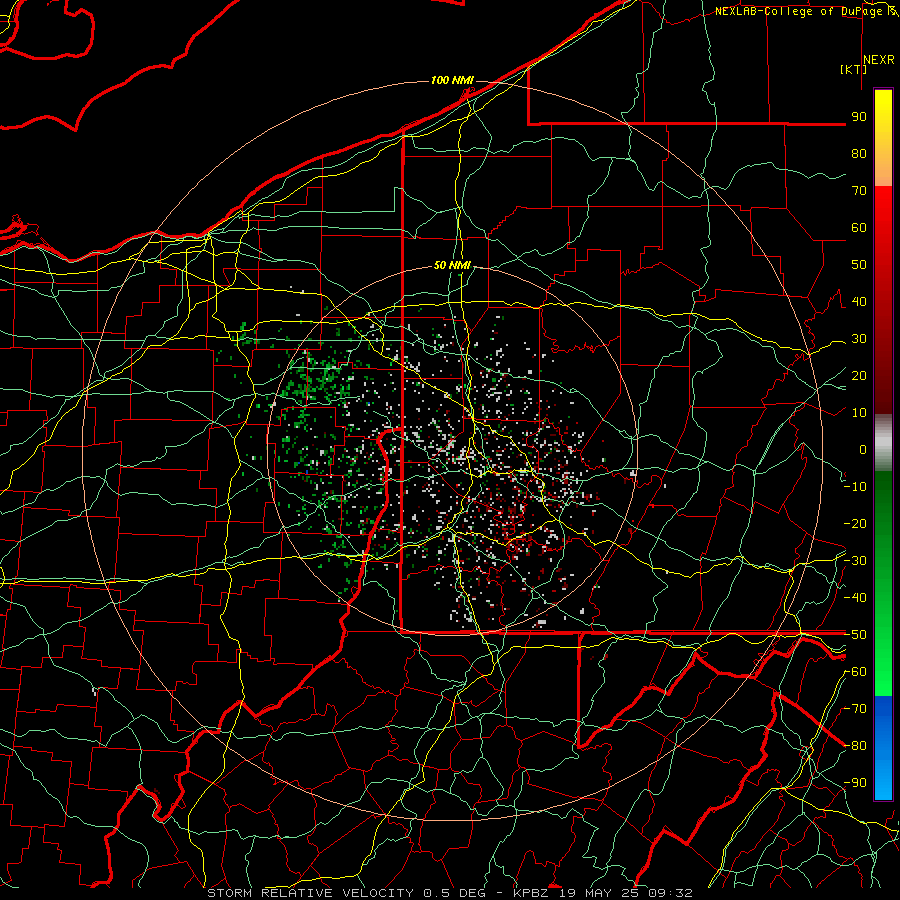
Task: Click the "-40" value on the velocity scale
Action: point(855,598)
